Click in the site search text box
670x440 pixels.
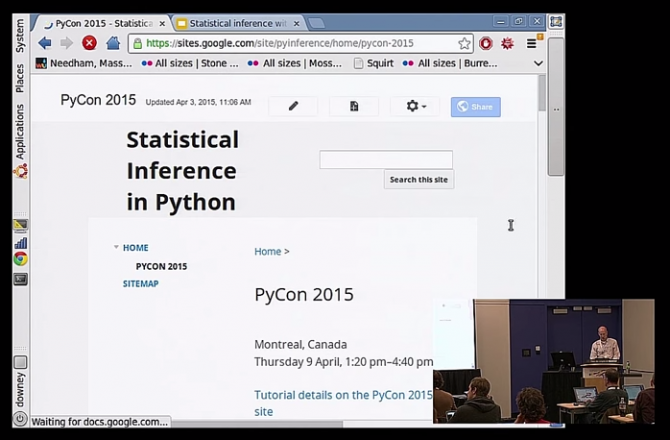(385, 160)
